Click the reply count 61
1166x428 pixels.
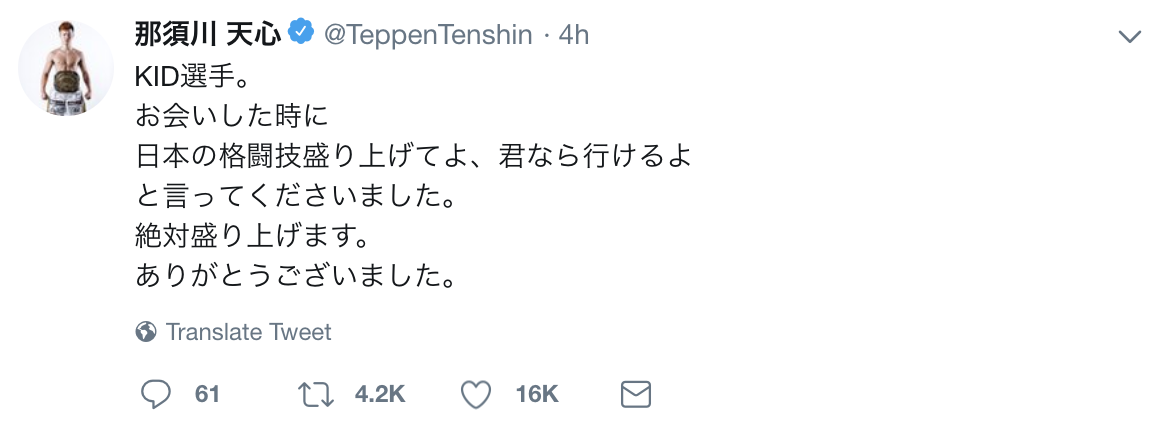207,394
